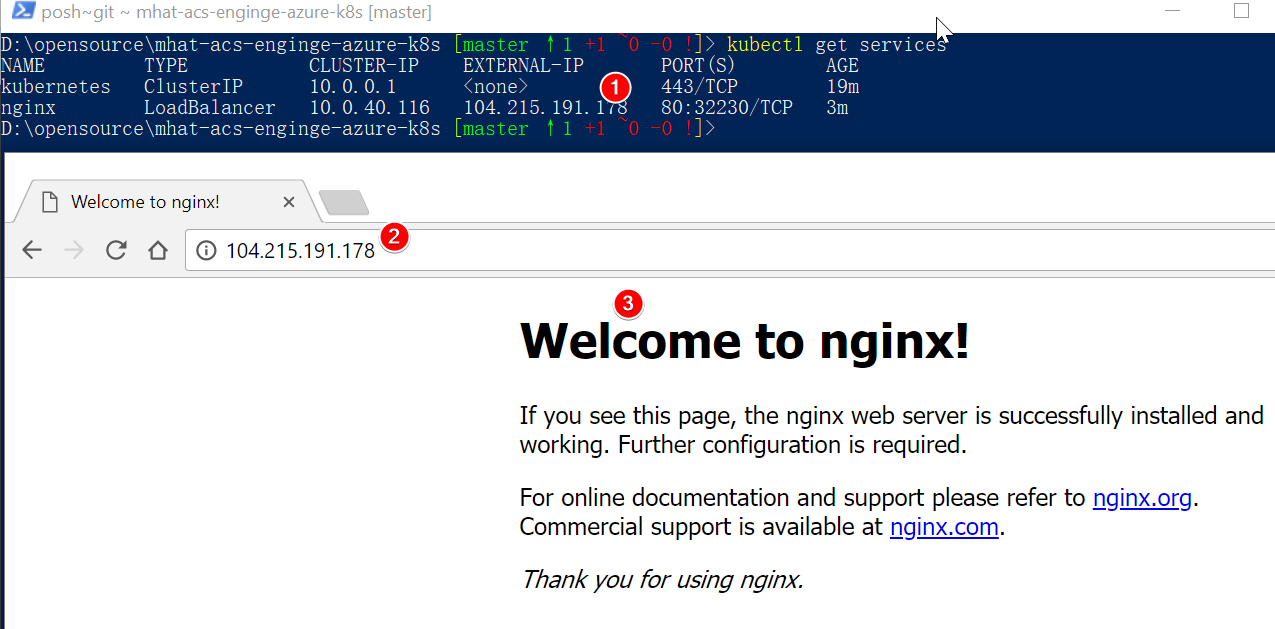This screenshot has height=629, width=1275.
Task: Click the site info icon in address bar
Action: pos(206,250)
